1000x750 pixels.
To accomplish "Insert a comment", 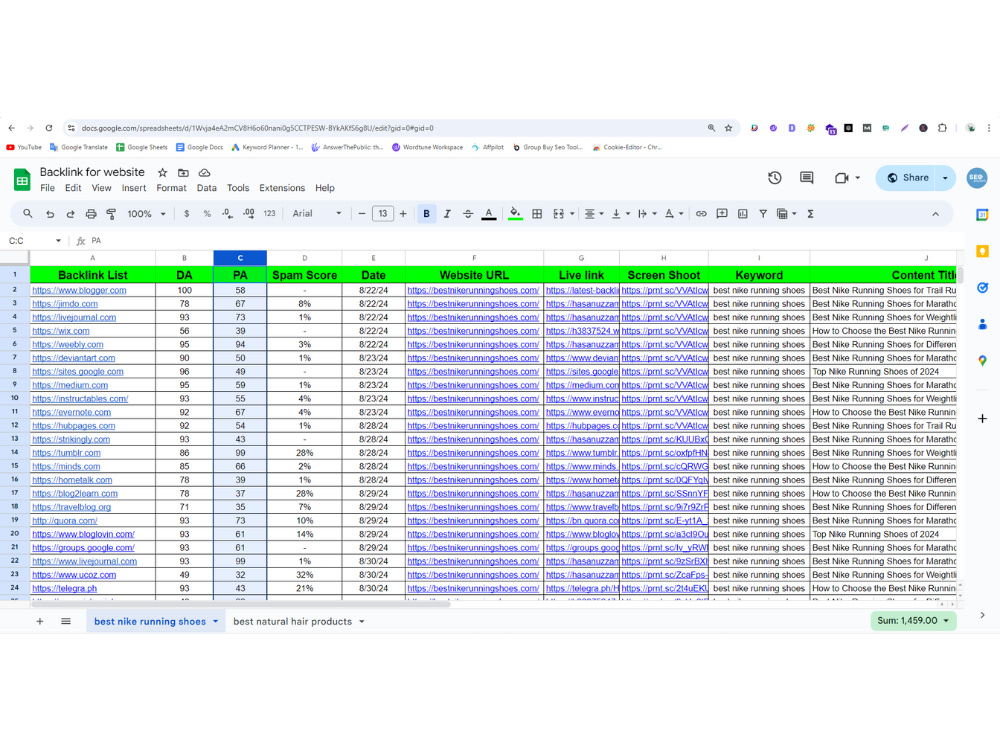I will point(721,214).
